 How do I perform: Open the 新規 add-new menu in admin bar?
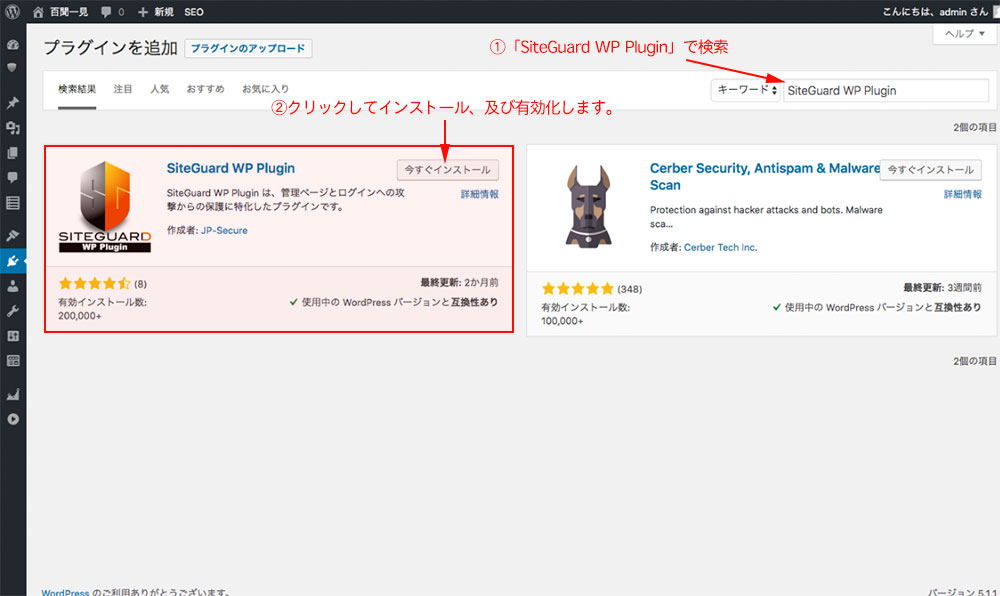pos(156,11)
